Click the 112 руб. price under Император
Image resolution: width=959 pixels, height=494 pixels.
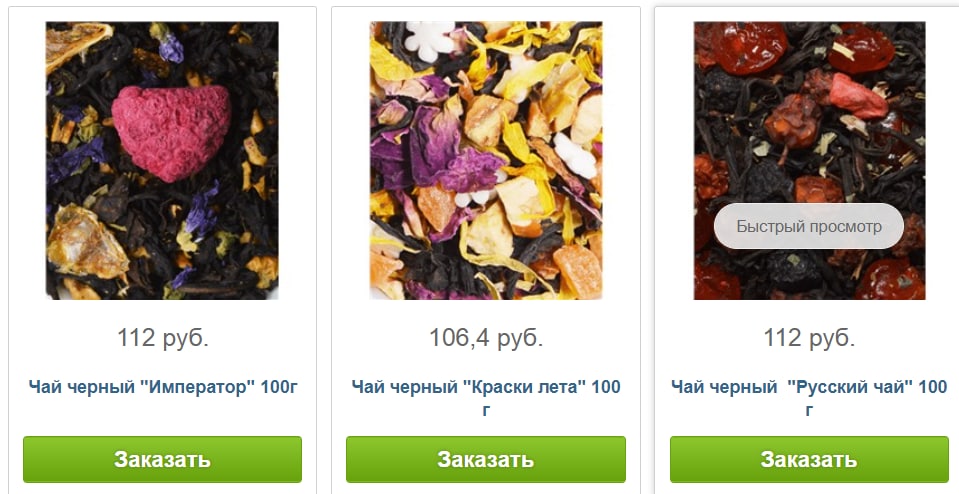pos(163,337)
